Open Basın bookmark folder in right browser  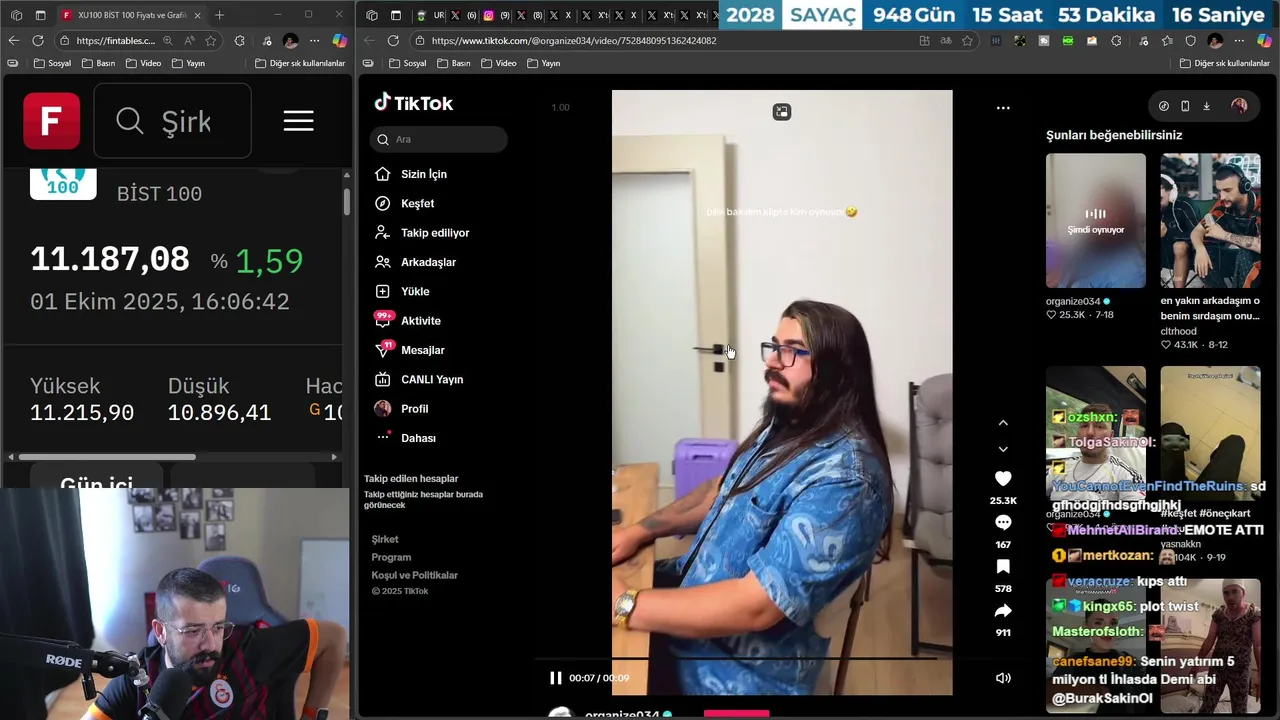(x=452, y=63)
